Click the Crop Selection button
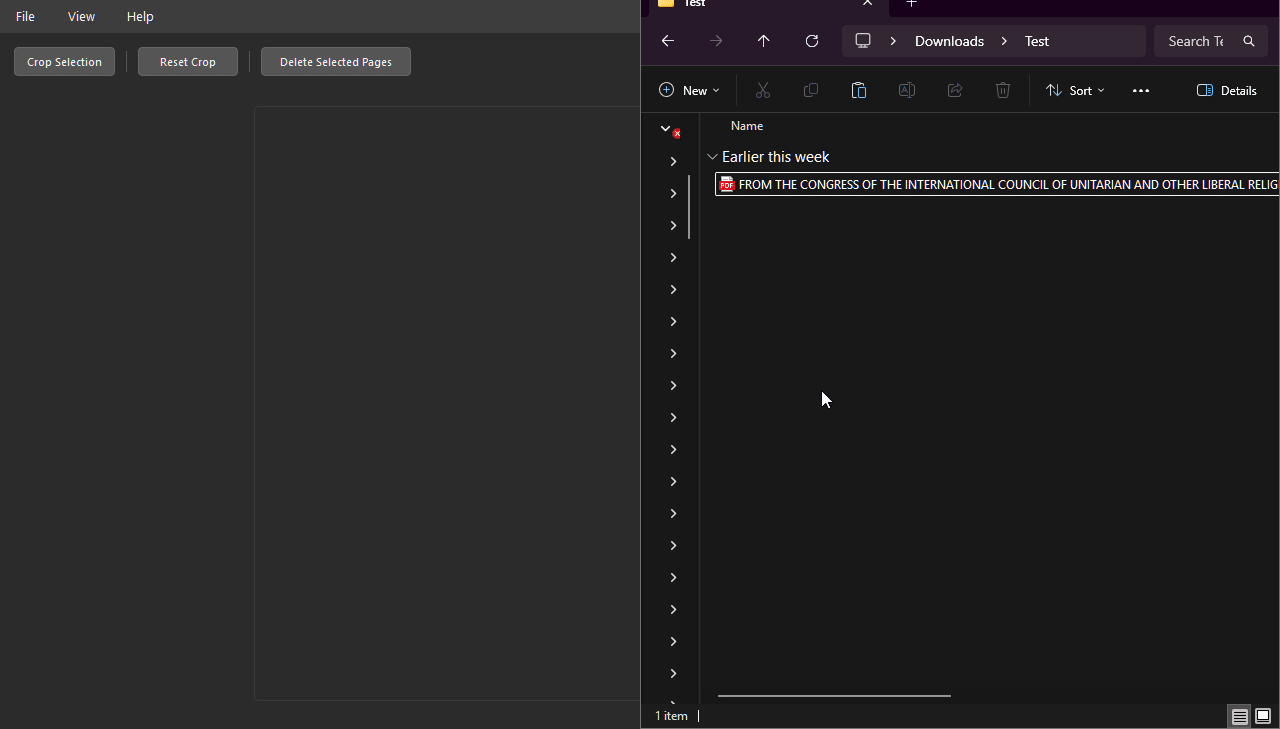 64,62
